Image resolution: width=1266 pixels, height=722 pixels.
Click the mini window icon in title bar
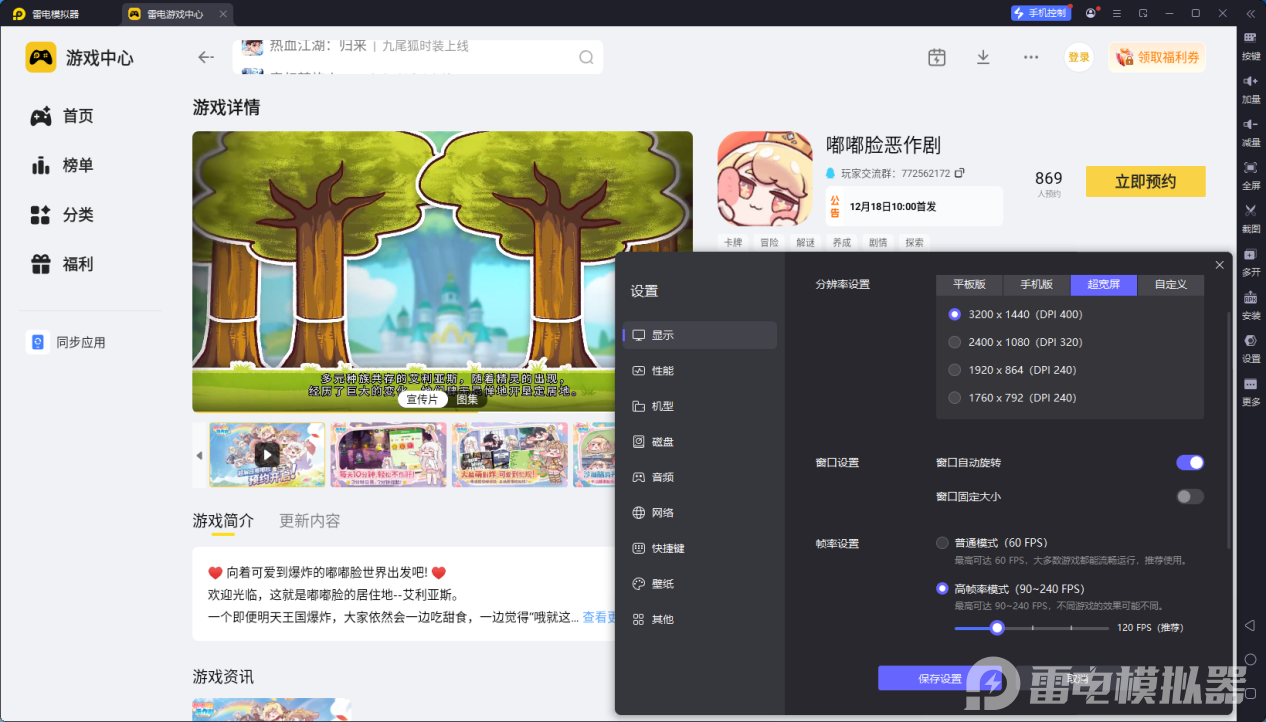click(1143, 13)
